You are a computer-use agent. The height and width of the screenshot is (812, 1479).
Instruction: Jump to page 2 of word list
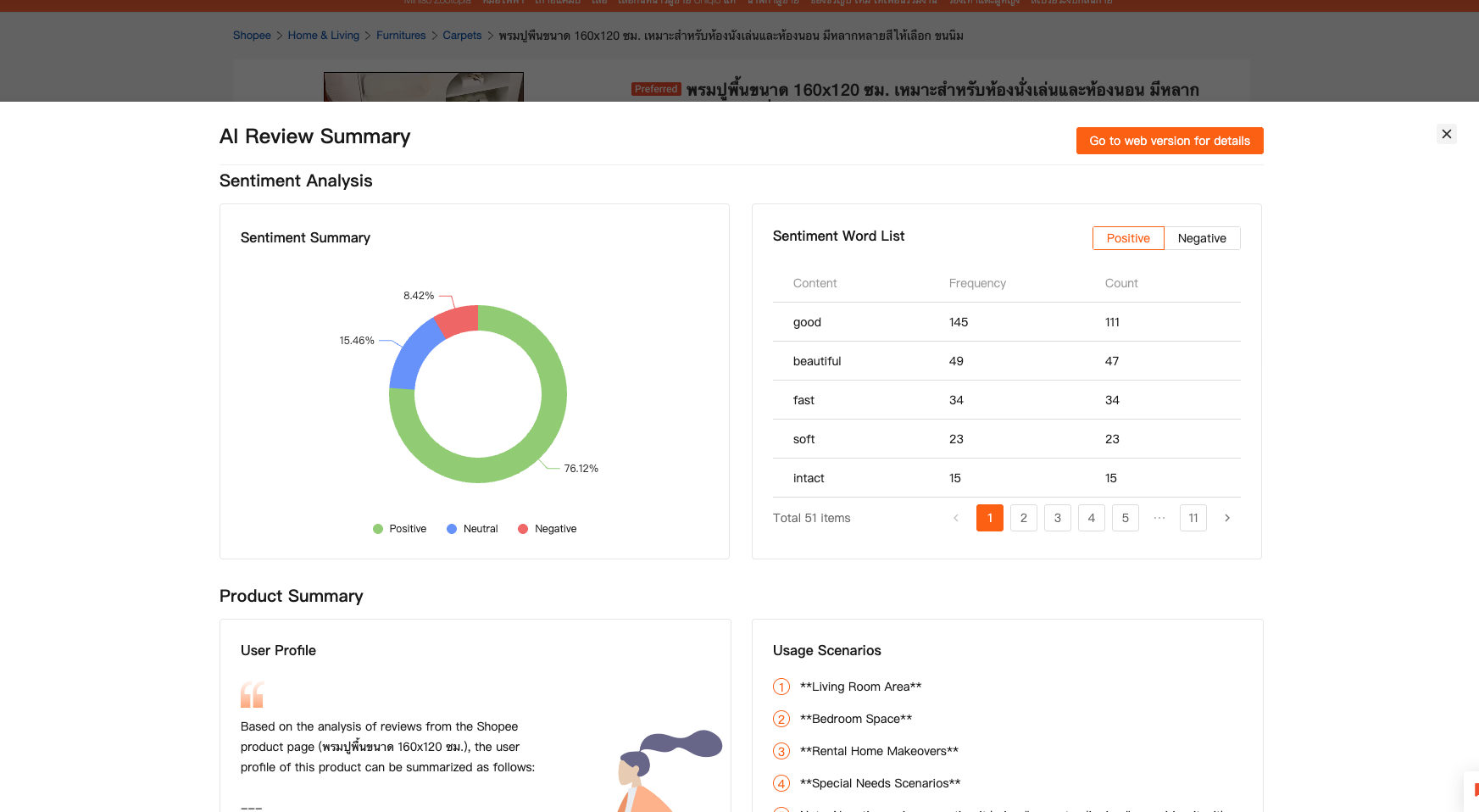1023,518
